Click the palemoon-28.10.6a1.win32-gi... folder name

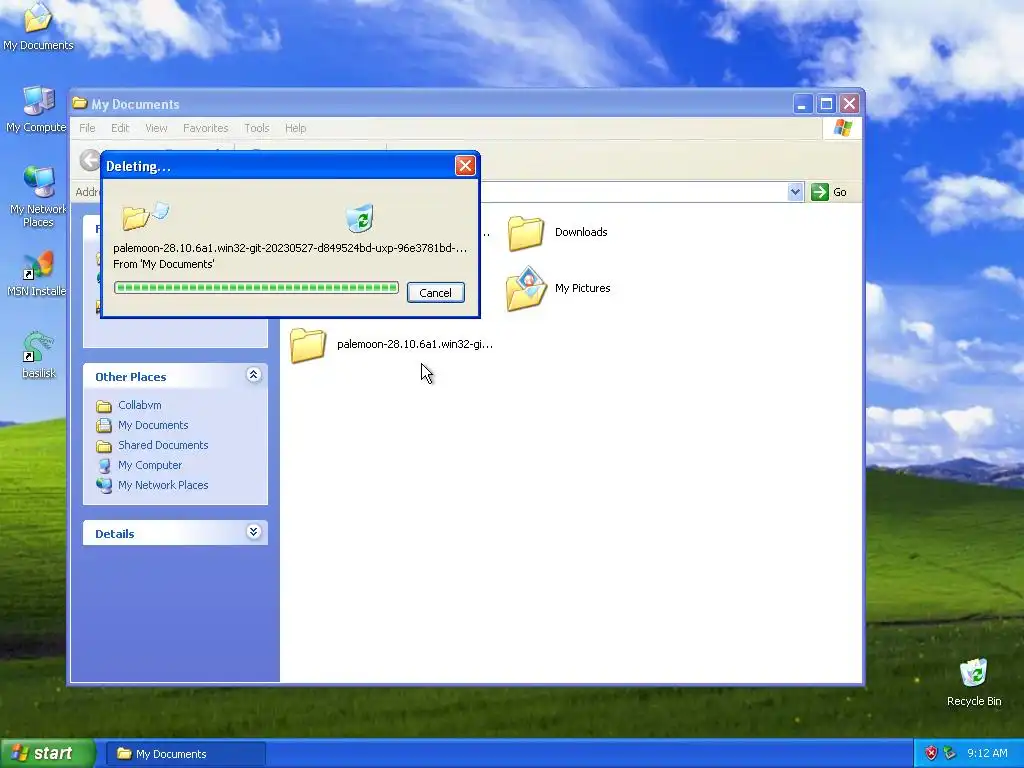click(x=415, y=344)
